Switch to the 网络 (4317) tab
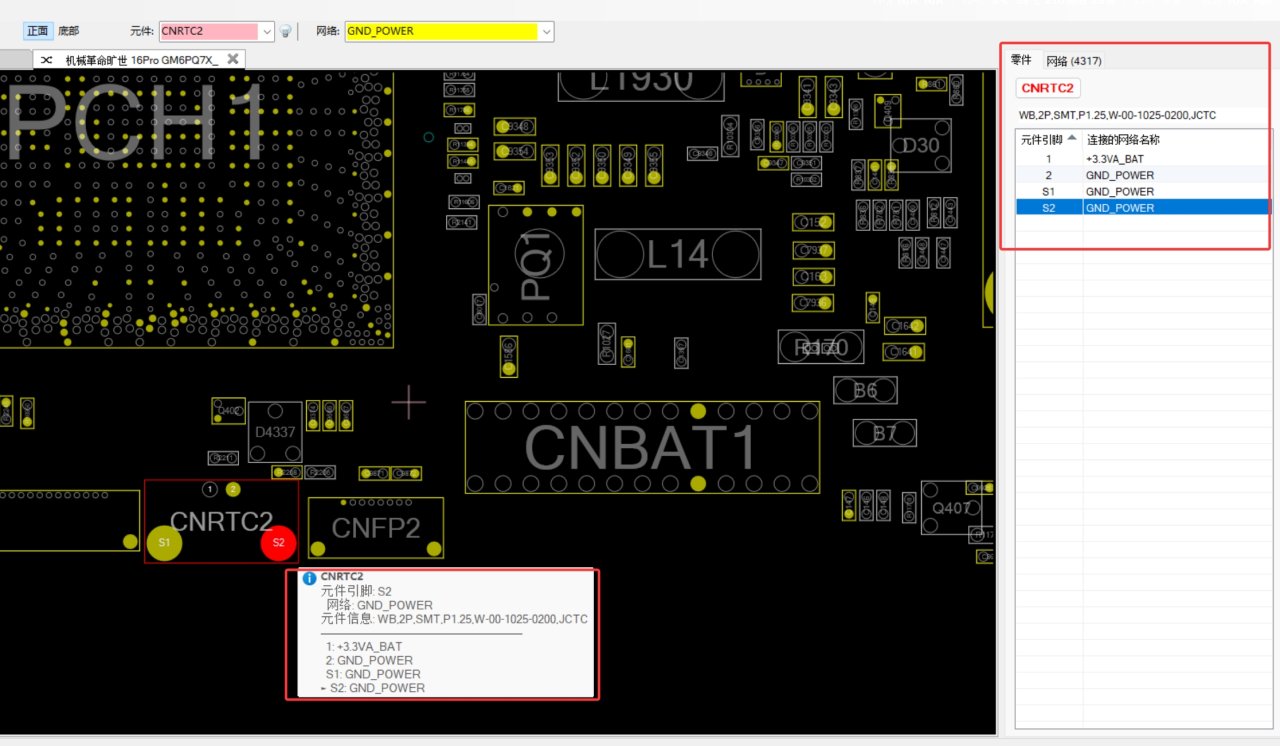The height and width of the screenshot is (746, 1280). (1074, 61)
